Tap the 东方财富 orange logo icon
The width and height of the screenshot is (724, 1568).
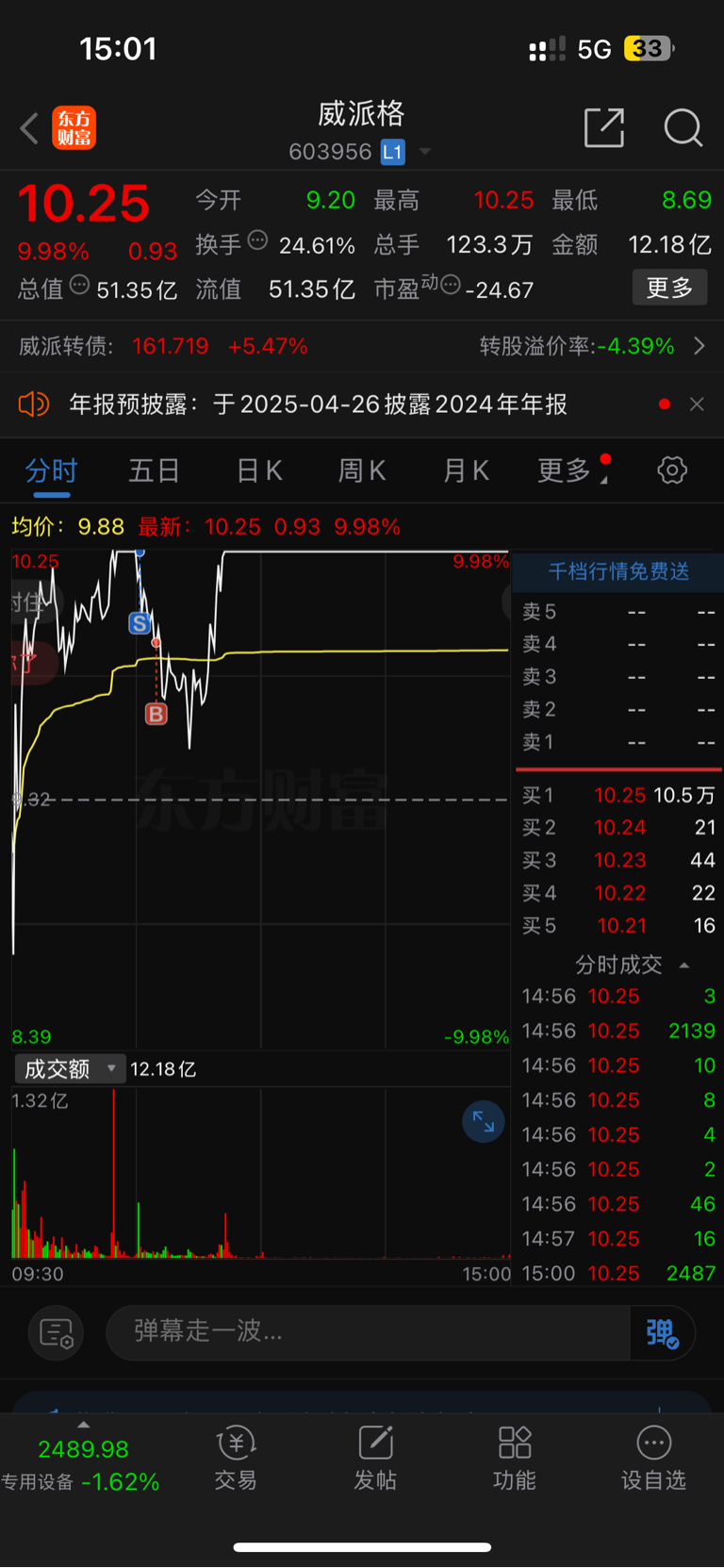click(x=74, y=128)
